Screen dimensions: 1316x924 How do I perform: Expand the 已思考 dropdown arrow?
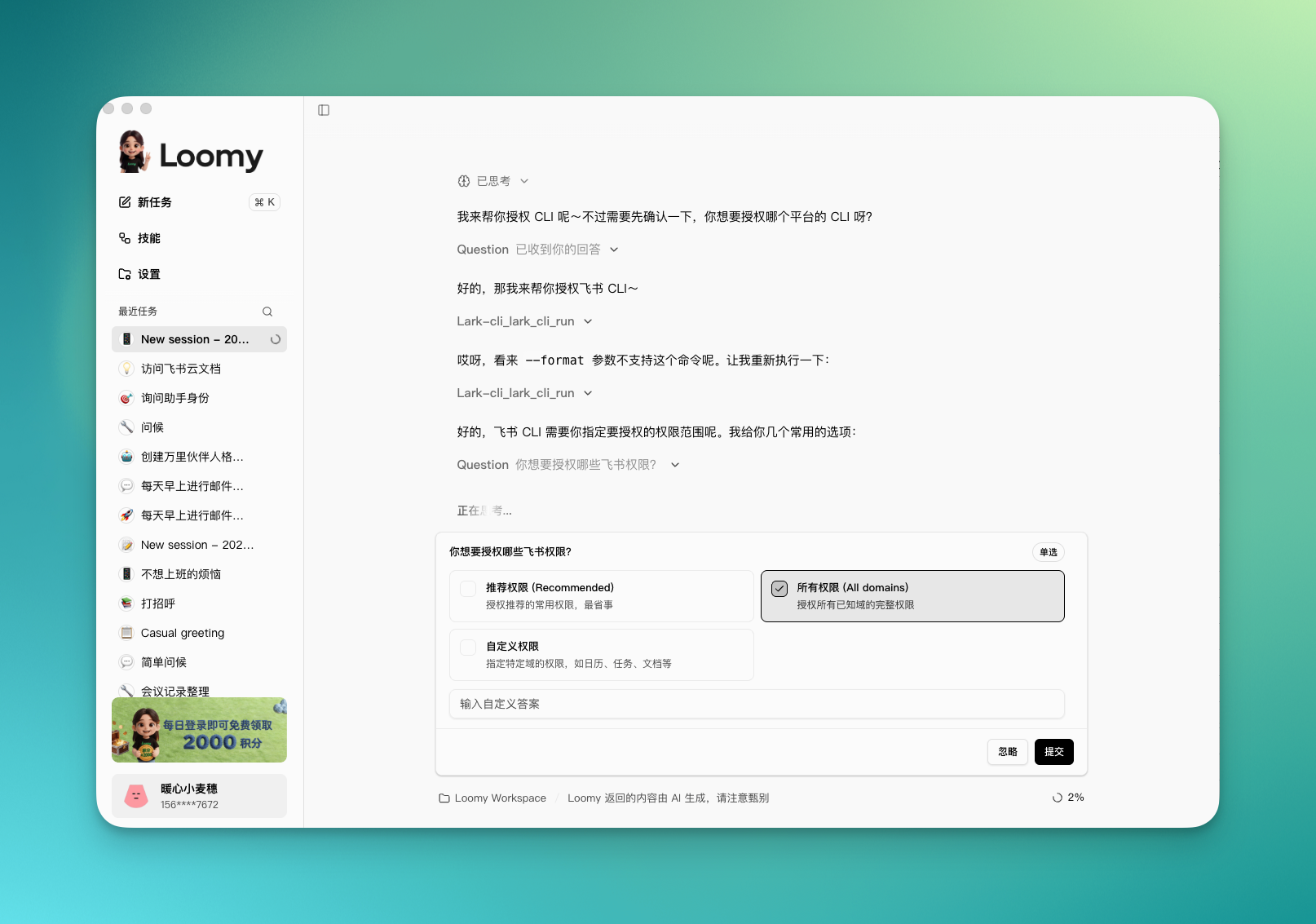pos(525,181)
